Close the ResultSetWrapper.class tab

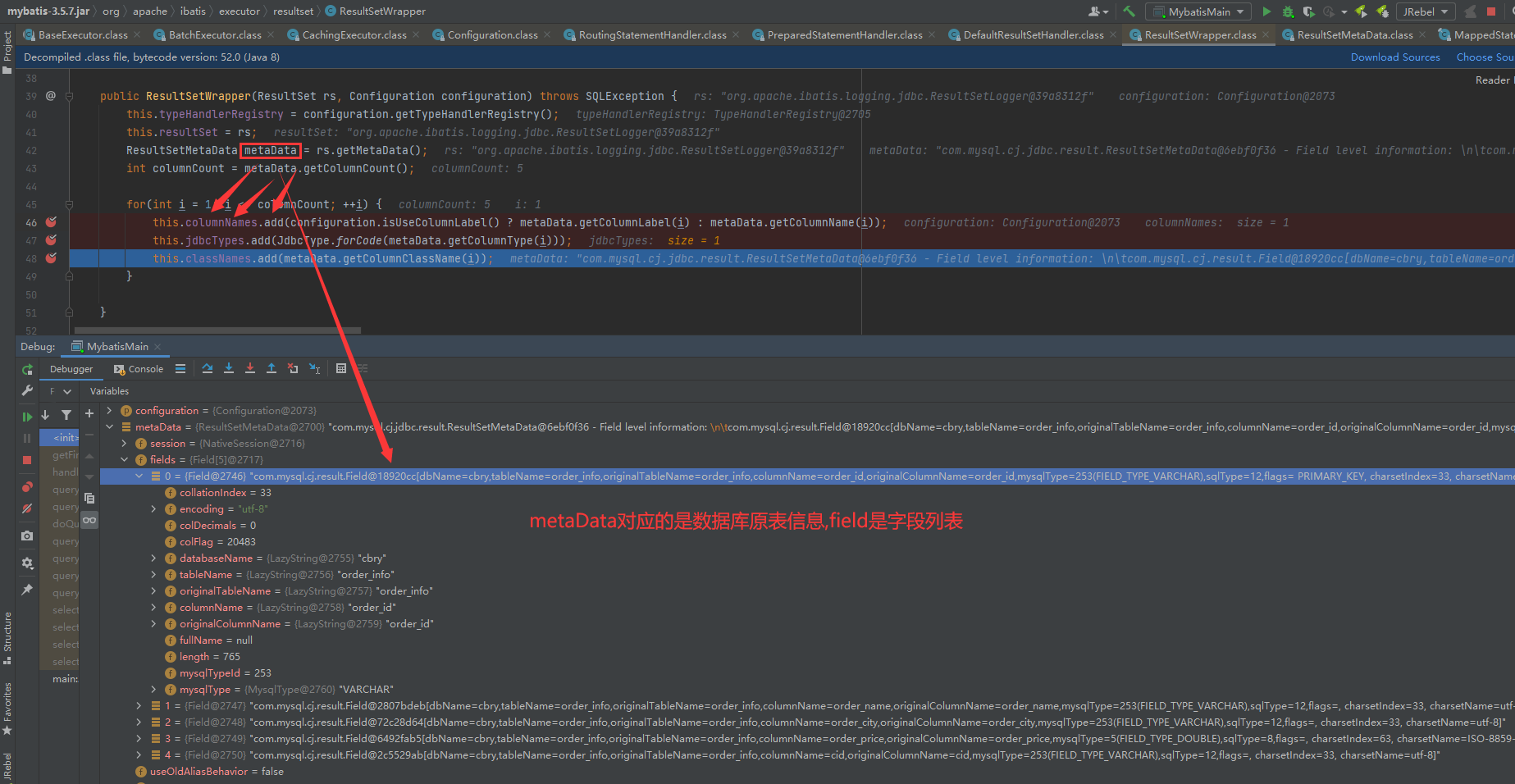coord(1266,34)
